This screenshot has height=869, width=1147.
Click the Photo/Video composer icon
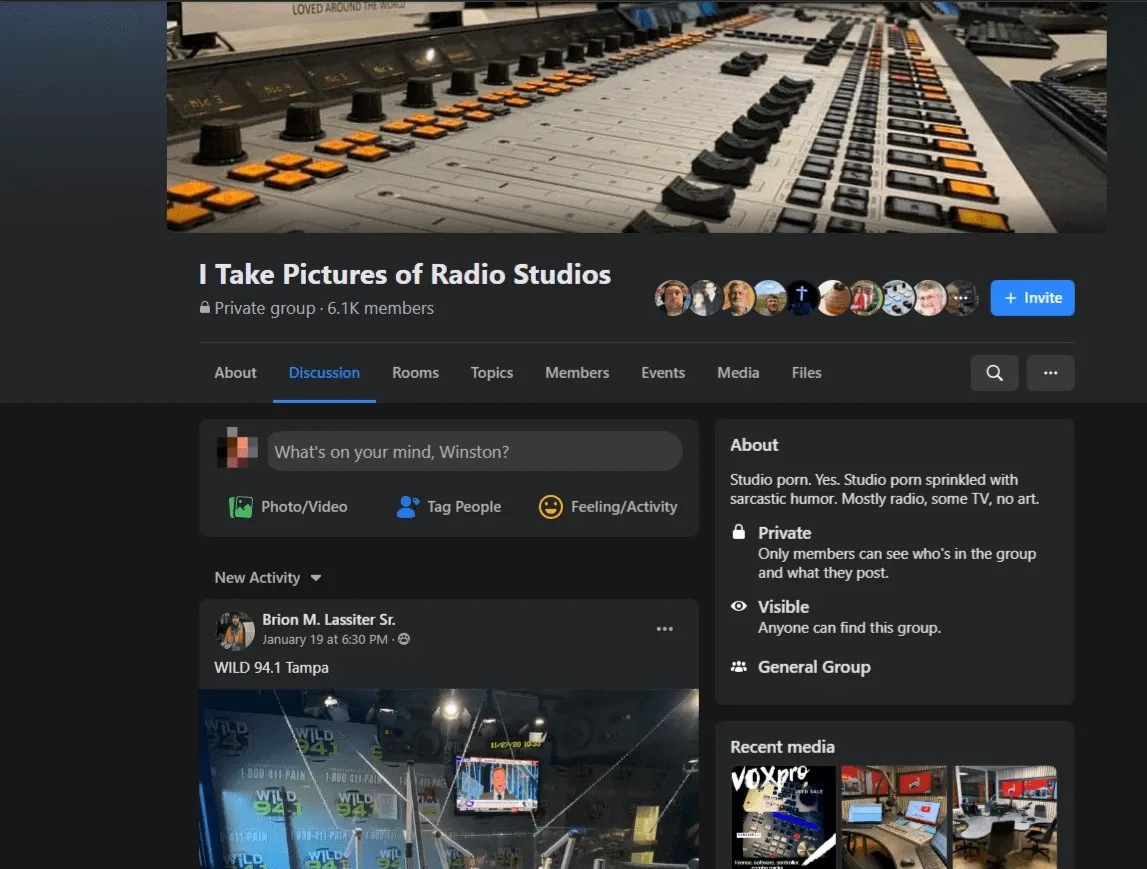(x=240, y=507)
